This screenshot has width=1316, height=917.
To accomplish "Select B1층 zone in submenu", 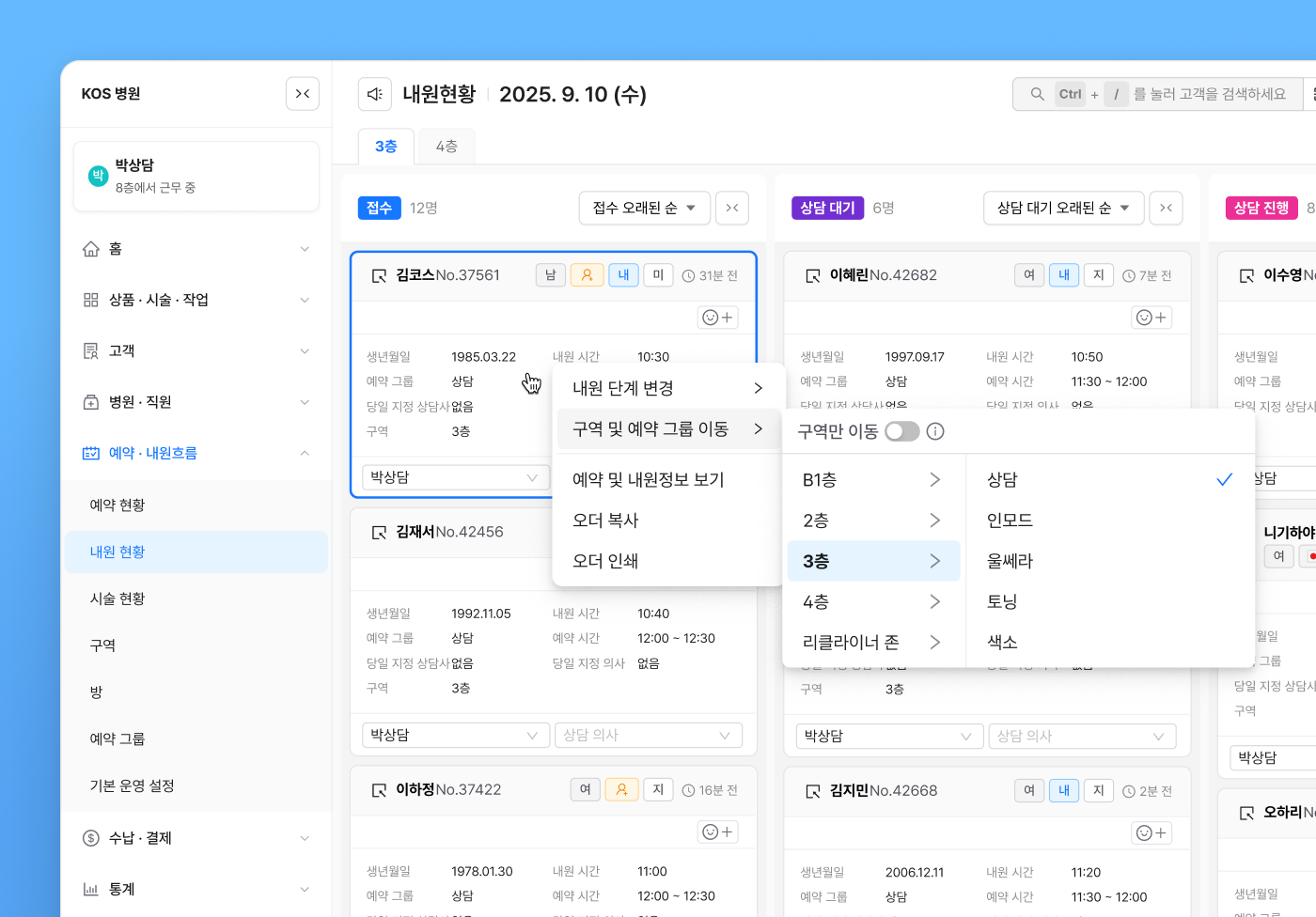I will click(x=873, y=480).
